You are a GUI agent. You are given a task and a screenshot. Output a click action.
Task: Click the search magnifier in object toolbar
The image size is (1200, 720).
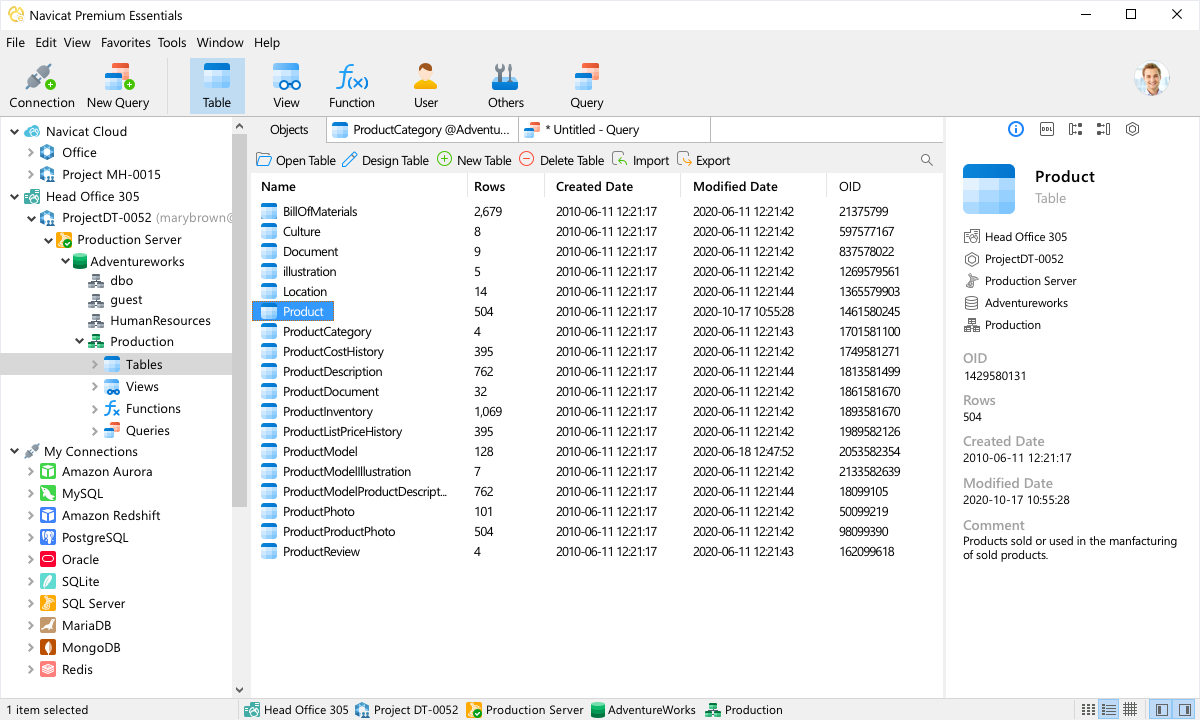point(927,160)
